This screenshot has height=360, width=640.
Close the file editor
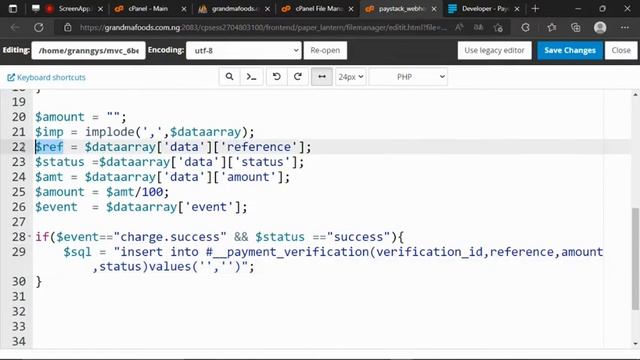tap(621, 51)
